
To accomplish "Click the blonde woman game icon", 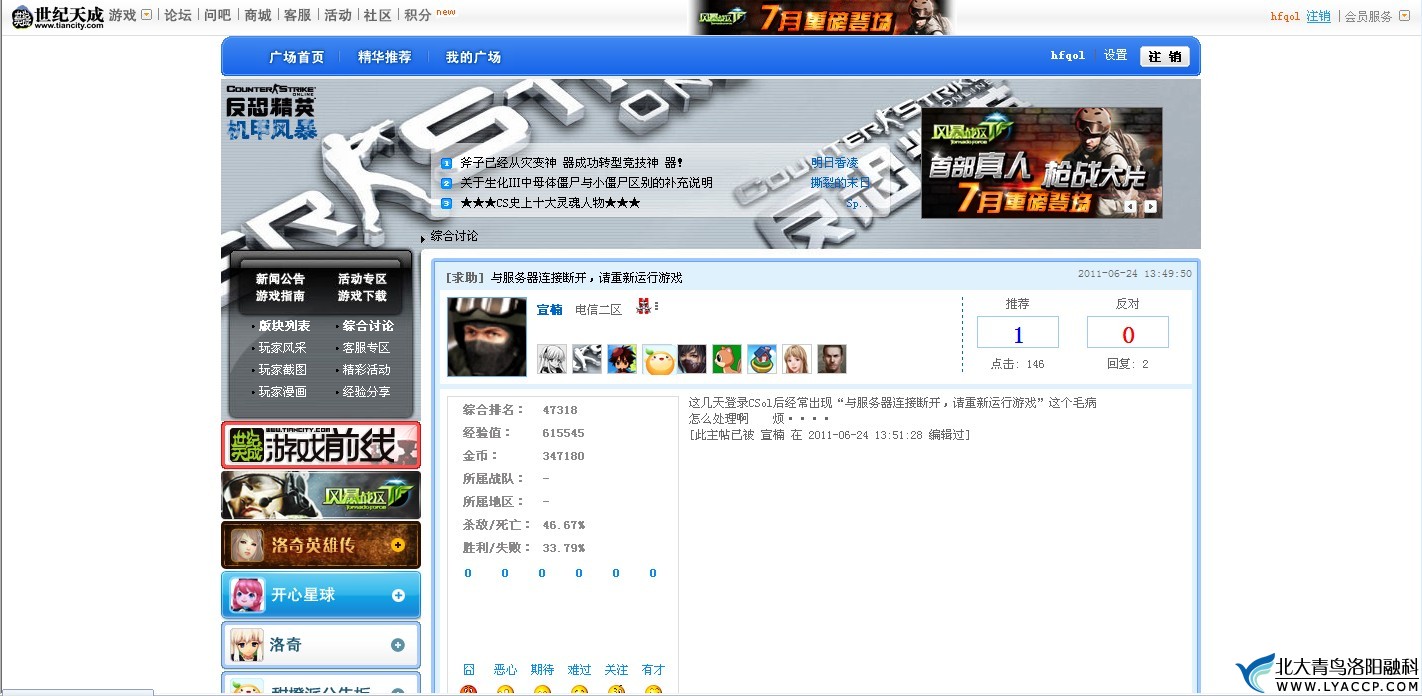I will tap(797, 359).
